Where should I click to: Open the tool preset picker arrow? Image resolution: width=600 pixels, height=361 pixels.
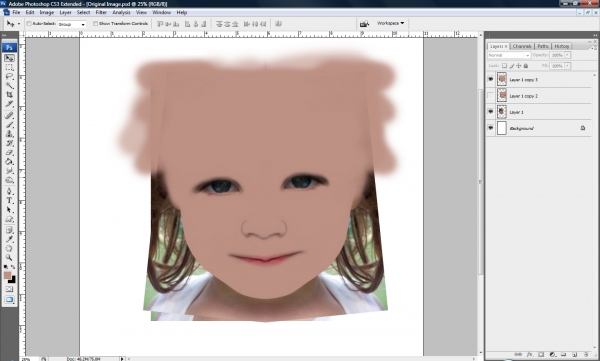point(19,24)
